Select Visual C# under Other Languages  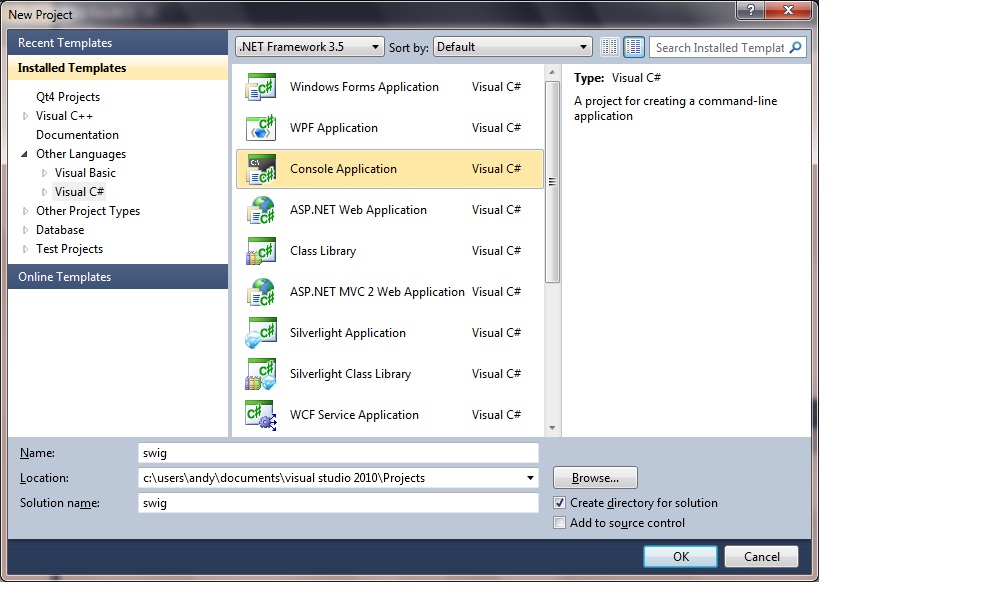pos(80,192)
